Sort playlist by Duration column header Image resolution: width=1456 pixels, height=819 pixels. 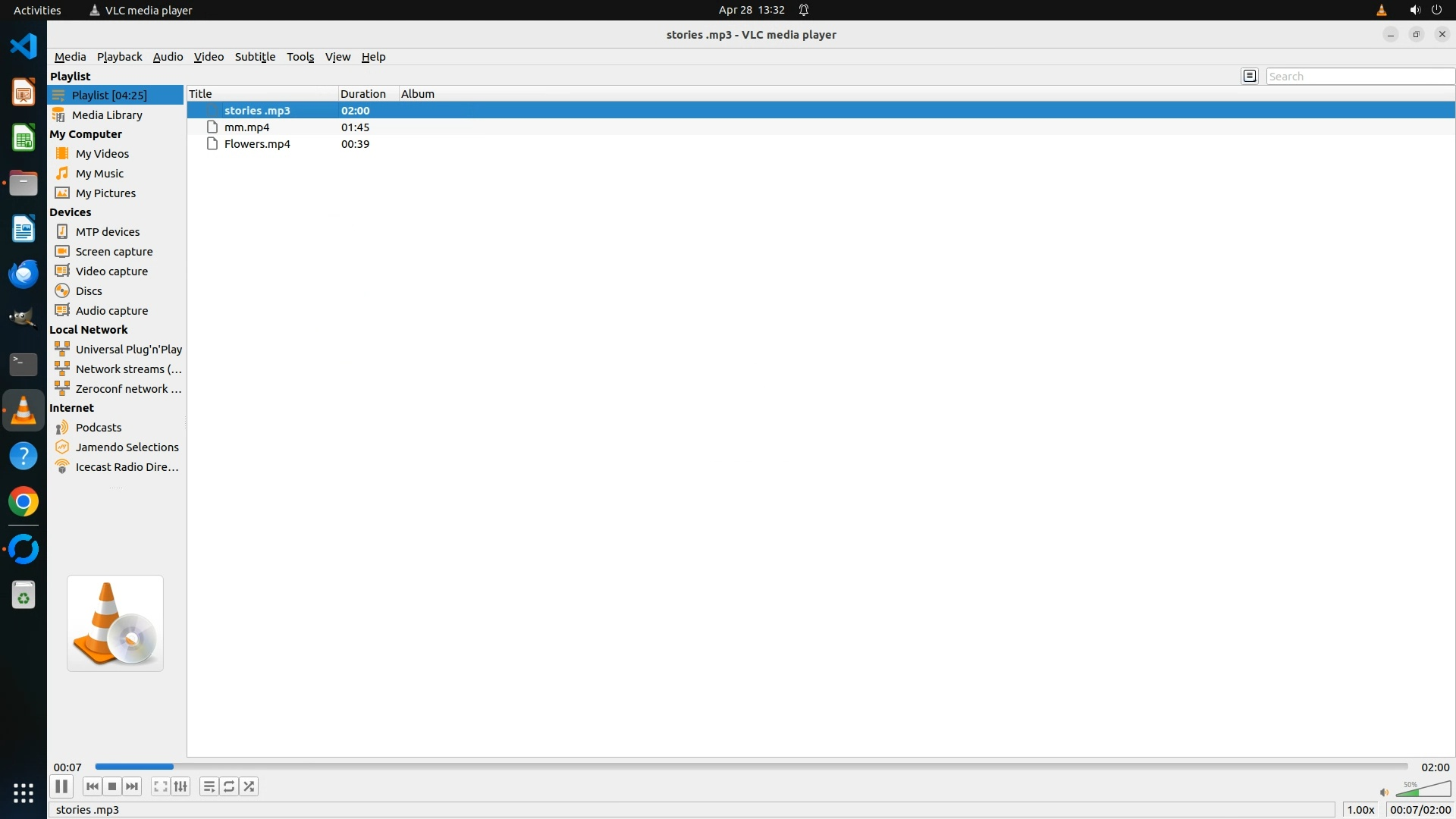pyautogui.click(x=363, y=94)
